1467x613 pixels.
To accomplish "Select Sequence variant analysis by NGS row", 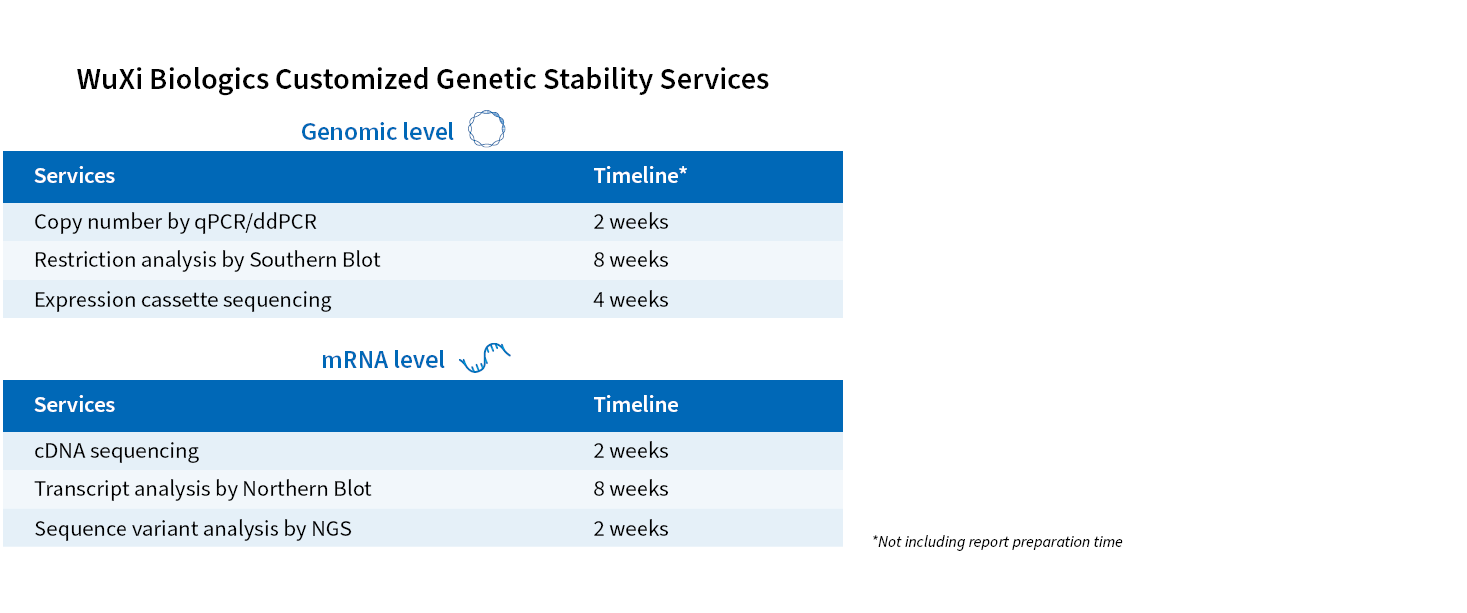I will [193, 529].
